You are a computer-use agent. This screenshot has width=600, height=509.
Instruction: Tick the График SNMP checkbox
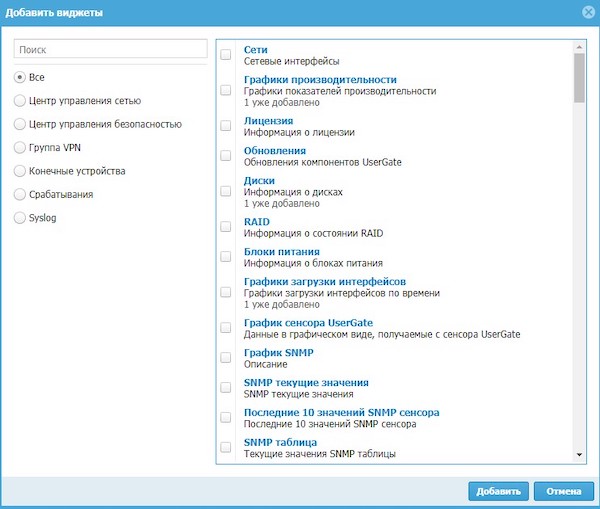pyautogui.click(x=226, y=359)
